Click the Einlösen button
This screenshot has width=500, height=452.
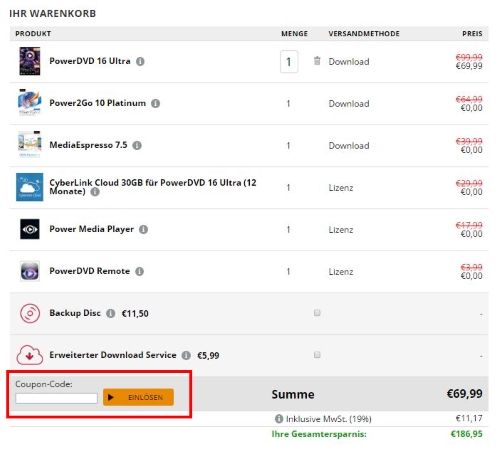[x=138, y=397]
